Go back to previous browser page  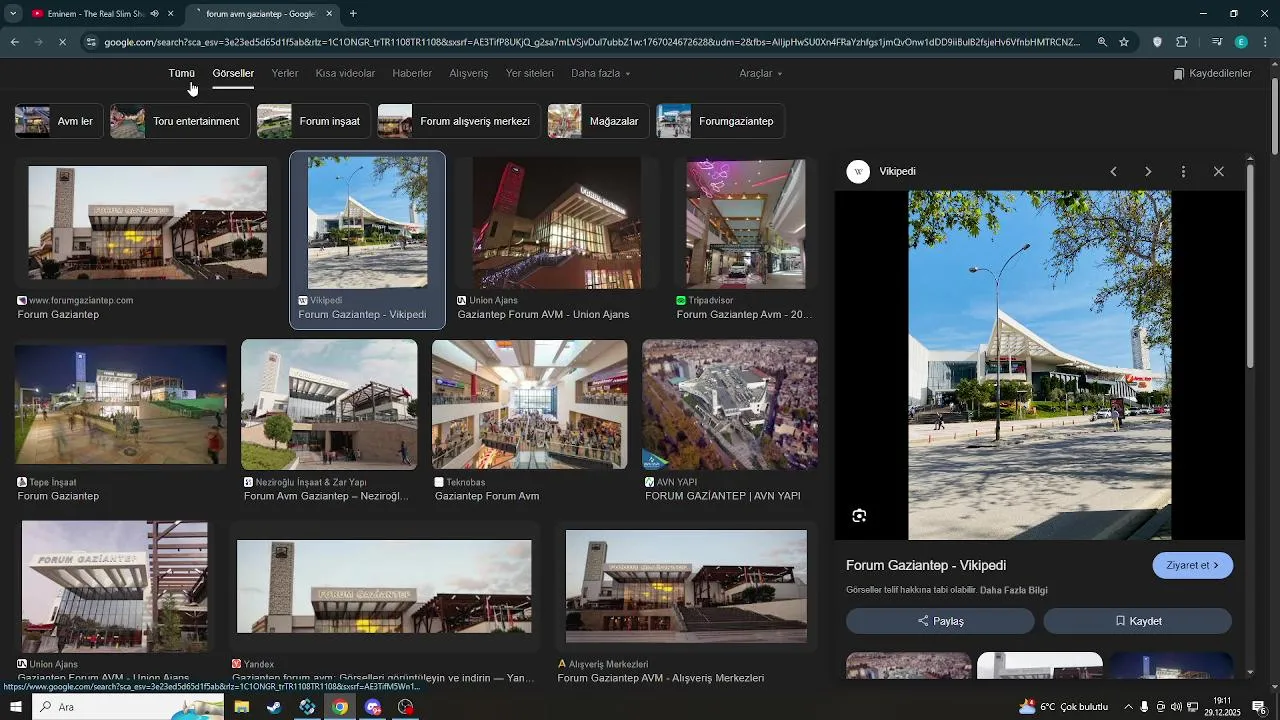point(14,42)
